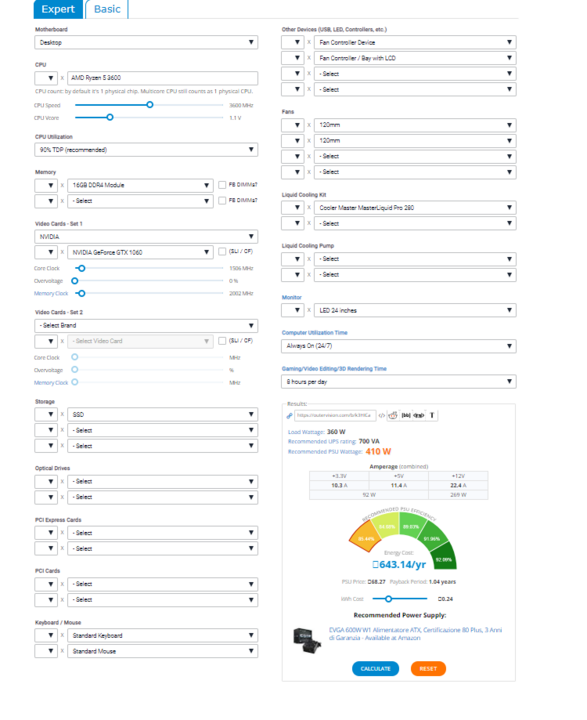Click the results share URL field
This screenshot has width=587, height=720.
coord(335,416)
